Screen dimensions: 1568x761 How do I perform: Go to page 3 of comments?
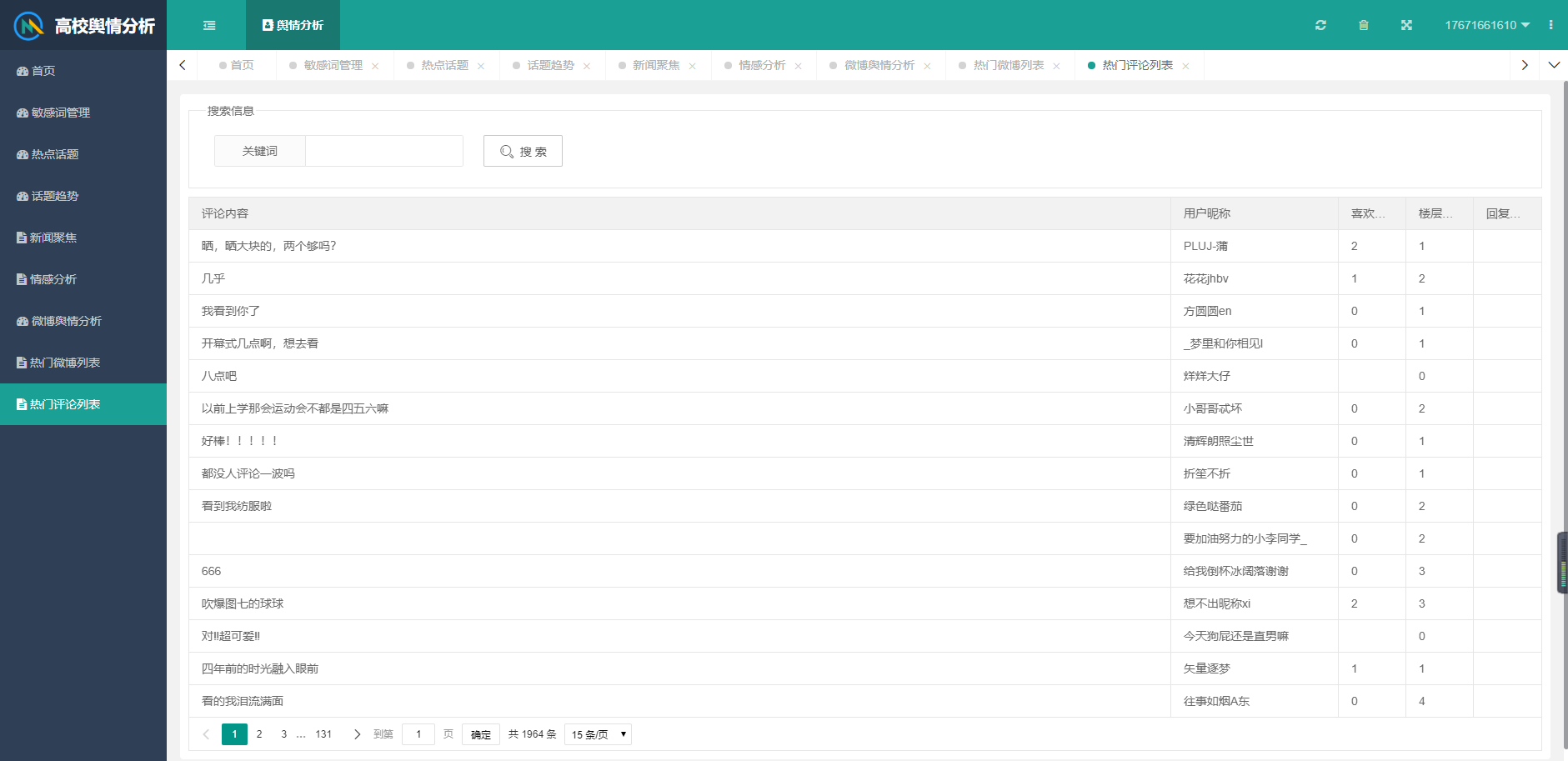point(284,734)
